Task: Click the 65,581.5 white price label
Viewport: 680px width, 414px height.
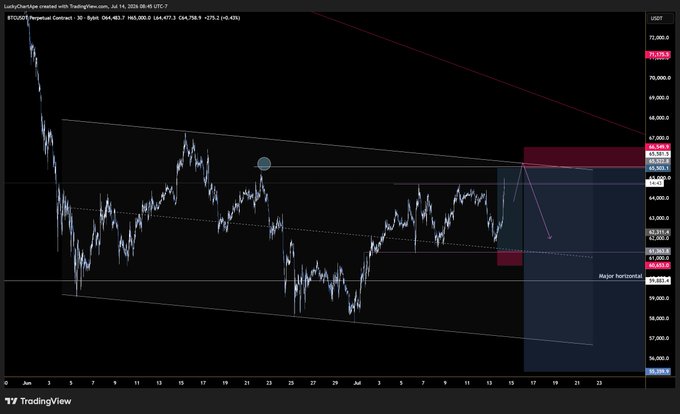Action: [x=658, y=154]
